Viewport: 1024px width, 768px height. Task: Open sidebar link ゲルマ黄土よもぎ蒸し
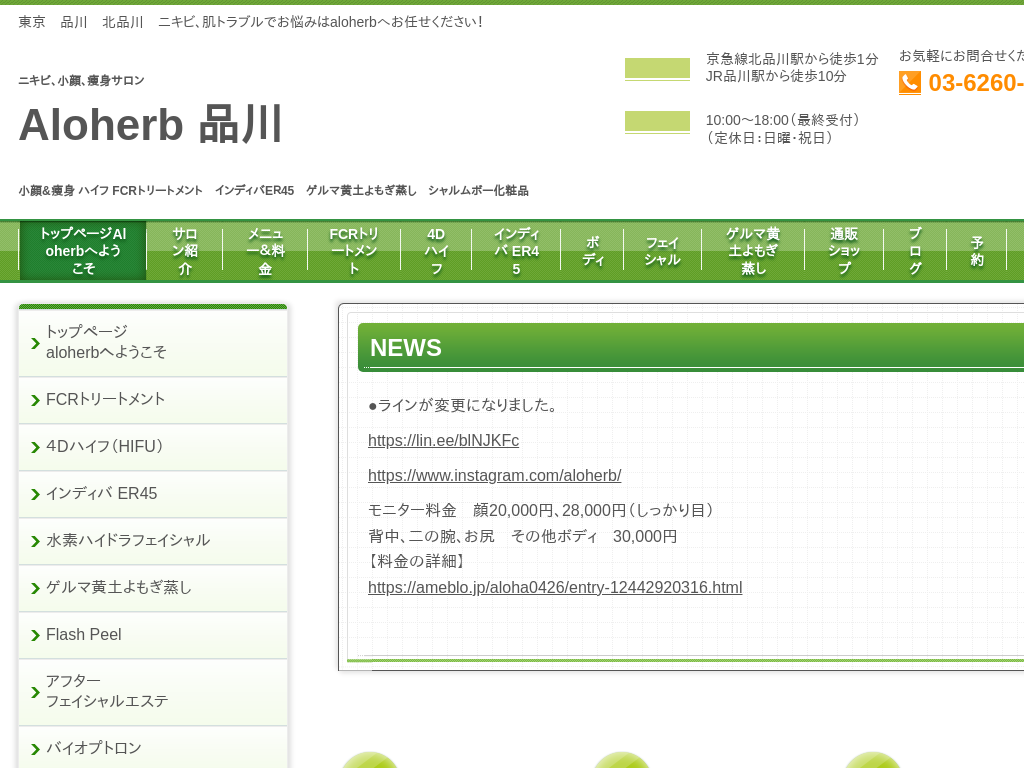click(x=153, y=588)
